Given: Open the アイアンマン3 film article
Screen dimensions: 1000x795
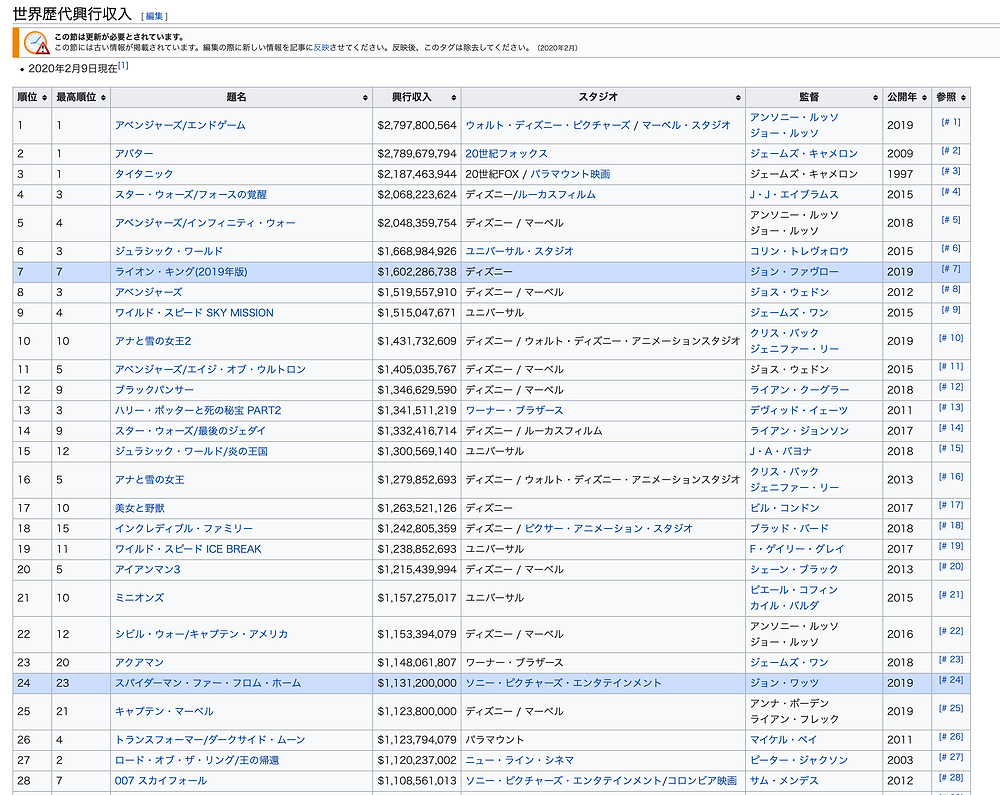Looking at the screenshot, I should coord(147,569).
